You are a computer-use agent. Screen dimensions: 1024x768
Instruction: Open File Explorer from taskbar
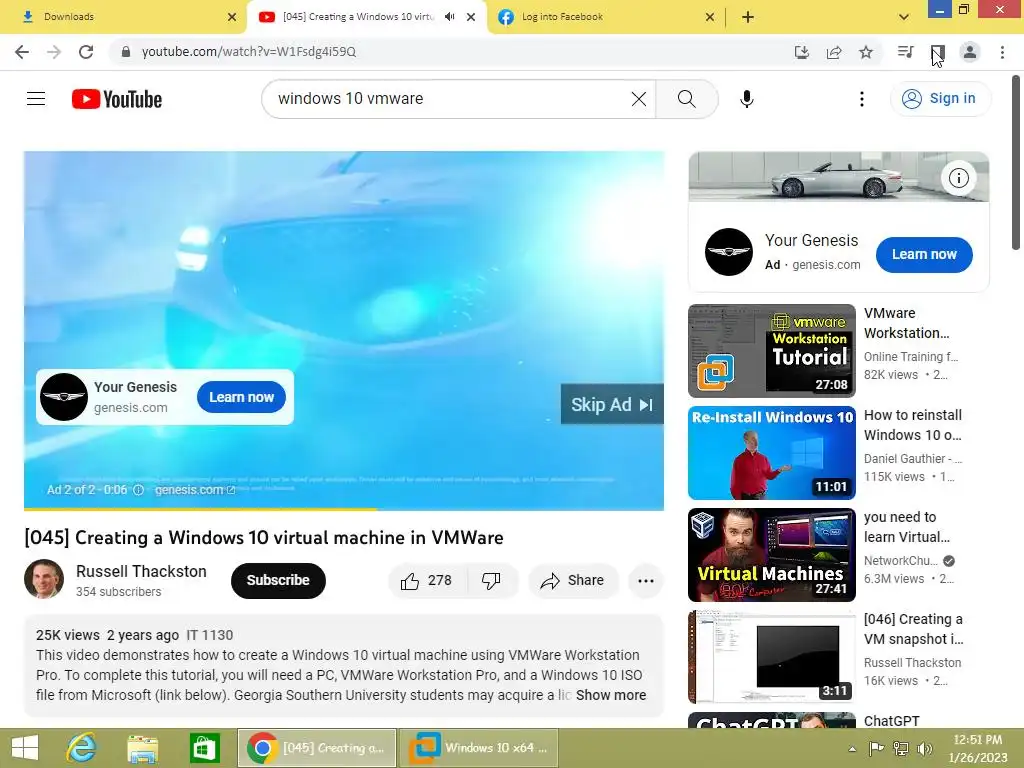(x=142, y=749)
